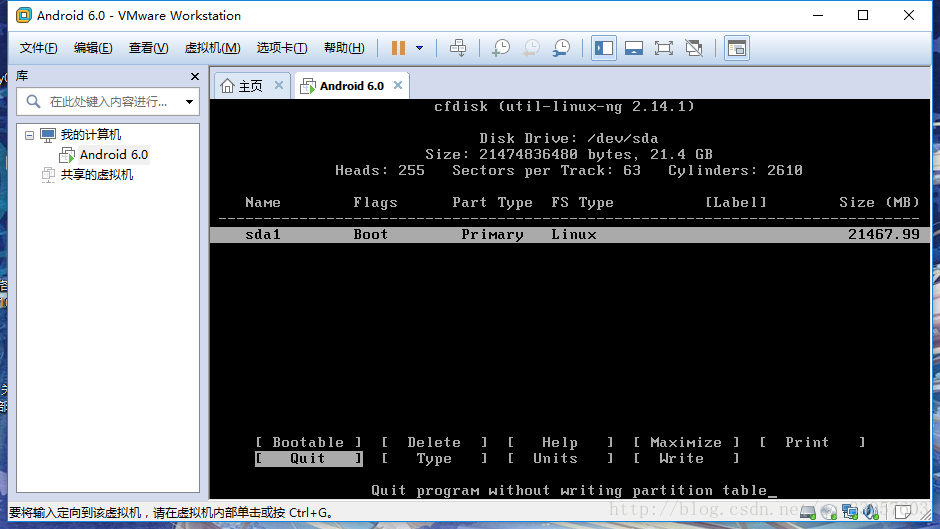Click the send Ctrl+Alt+Del toolbar icon
940x529 pixels.
point(458,48)
